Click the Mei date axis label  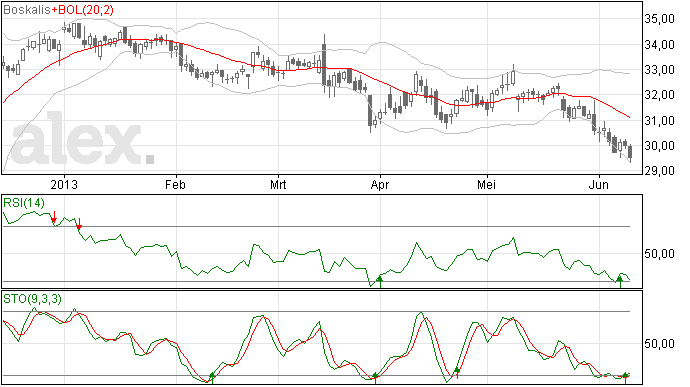pyautogui.click(x=487, y=184)
